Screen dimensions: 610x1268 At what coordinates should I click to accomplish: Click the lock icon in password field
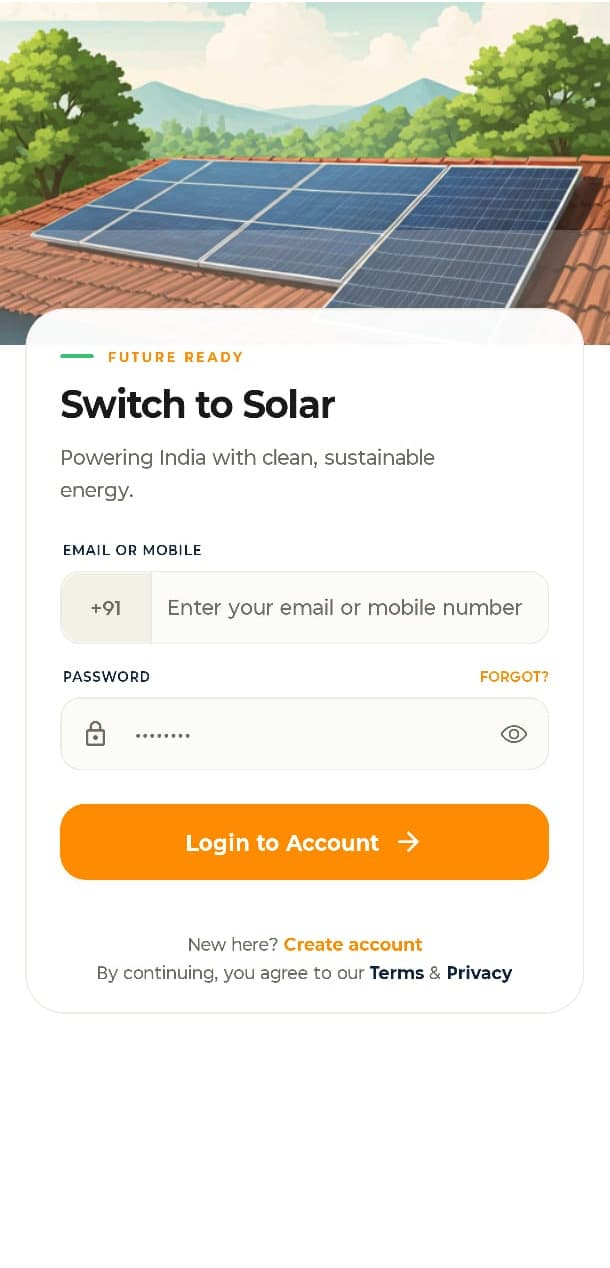click(95, 734)
